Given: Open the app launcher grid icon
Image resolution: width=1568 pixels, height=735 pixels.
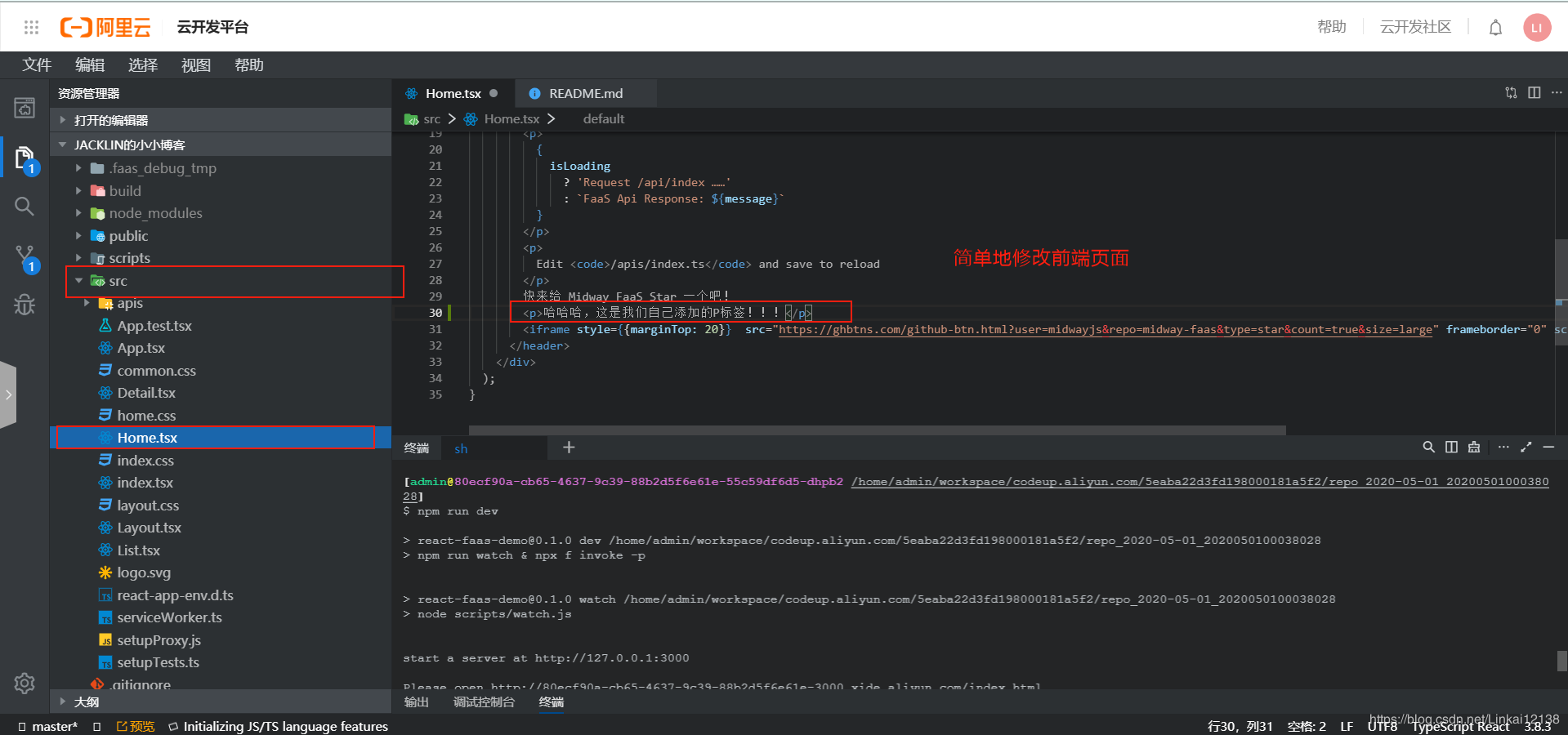Looking at the screenshot, I should click(31, 27).
